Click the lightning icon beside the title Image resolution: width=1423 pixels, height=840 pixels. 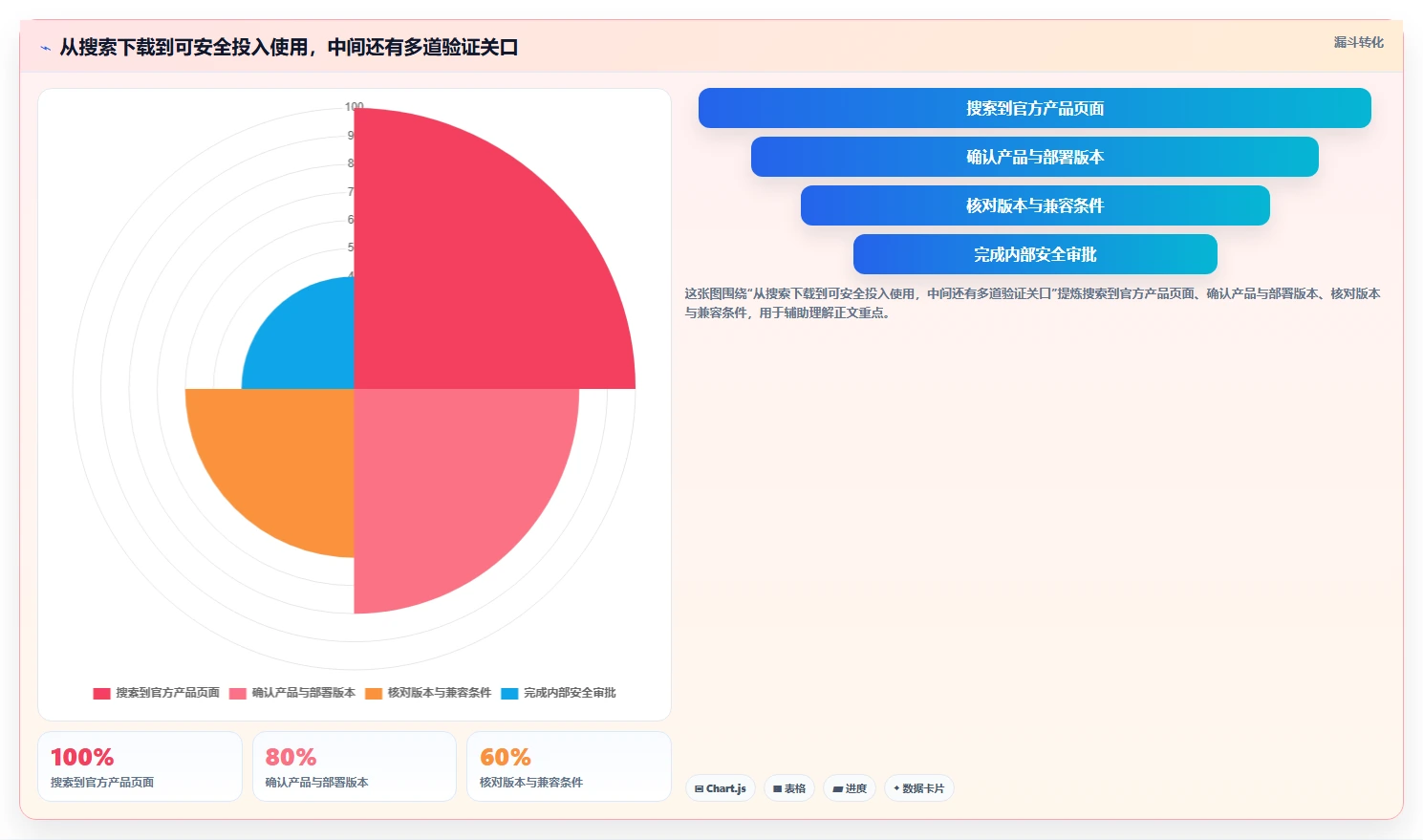coord(45,48)
